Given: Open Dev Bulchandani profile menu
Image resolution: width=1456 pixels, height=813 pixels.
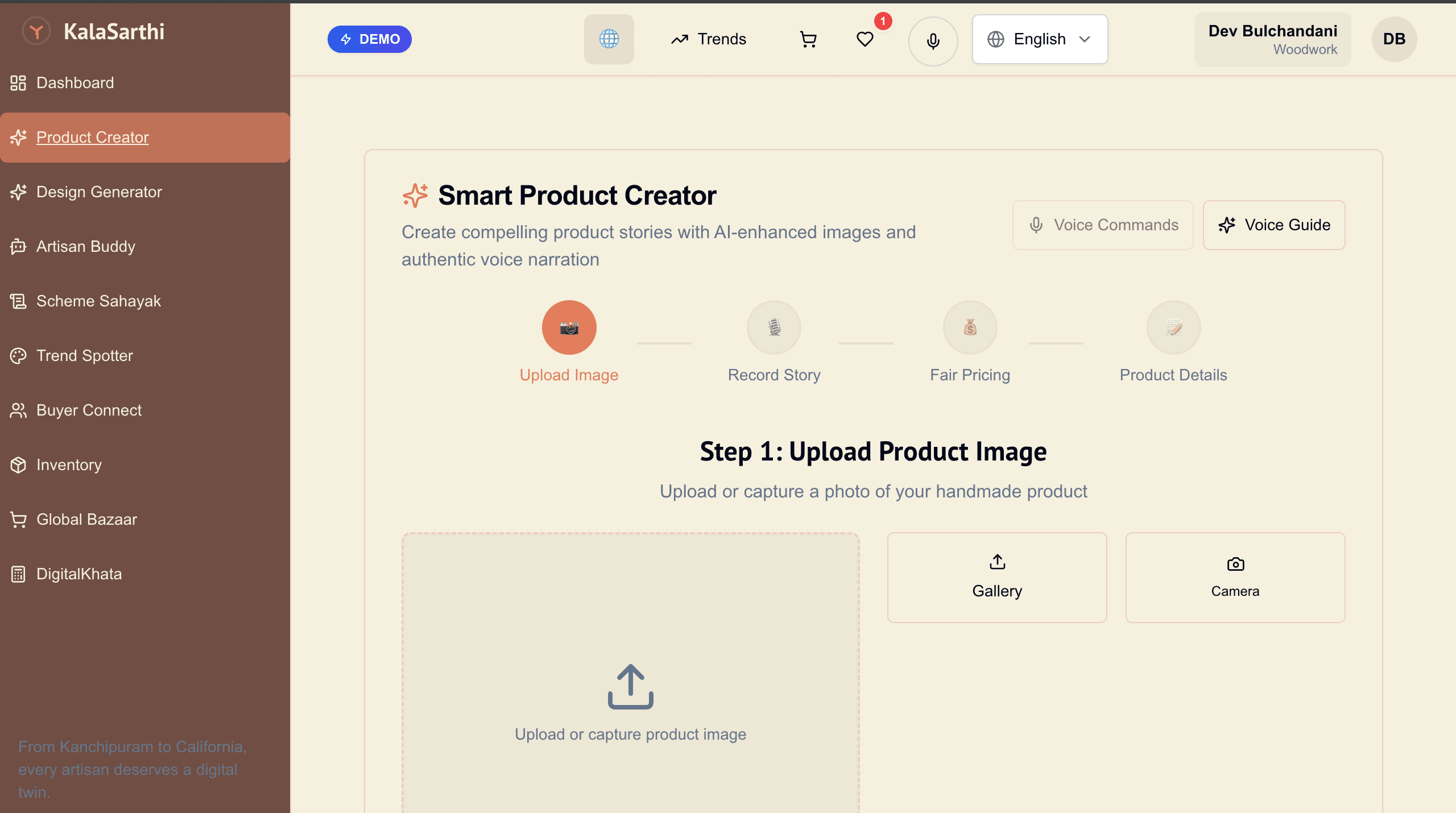Looking at the screenshot, I should pos(1273,39).
